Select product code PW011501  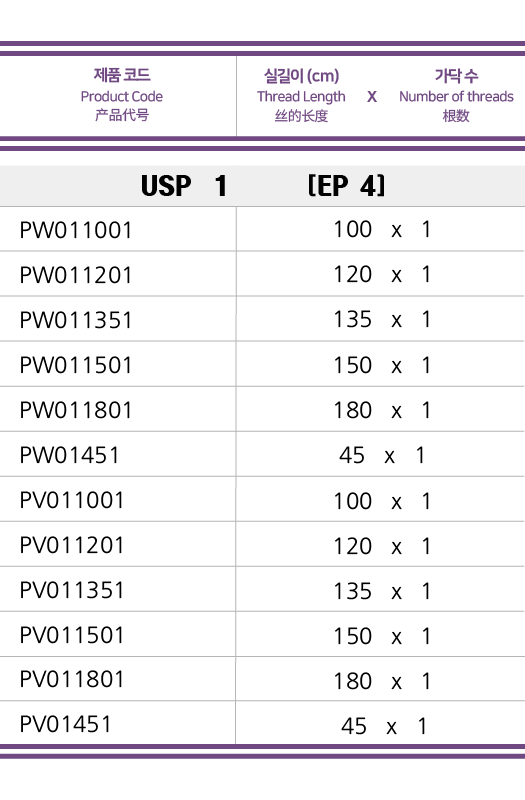point(76,365)
